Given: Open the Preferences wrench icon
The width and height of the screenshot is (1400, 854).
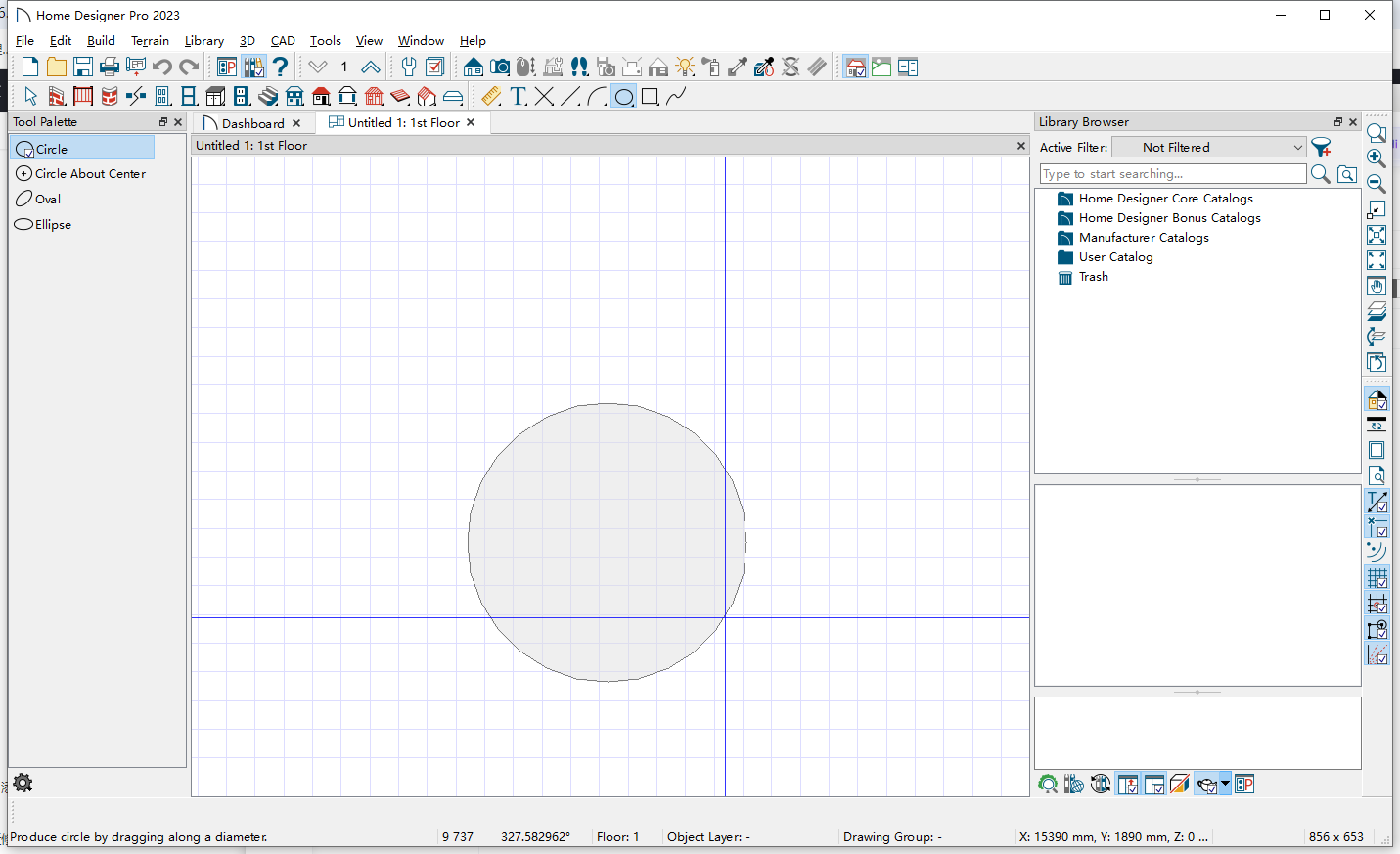Looking at the screenshot, I should coord(409,67).
